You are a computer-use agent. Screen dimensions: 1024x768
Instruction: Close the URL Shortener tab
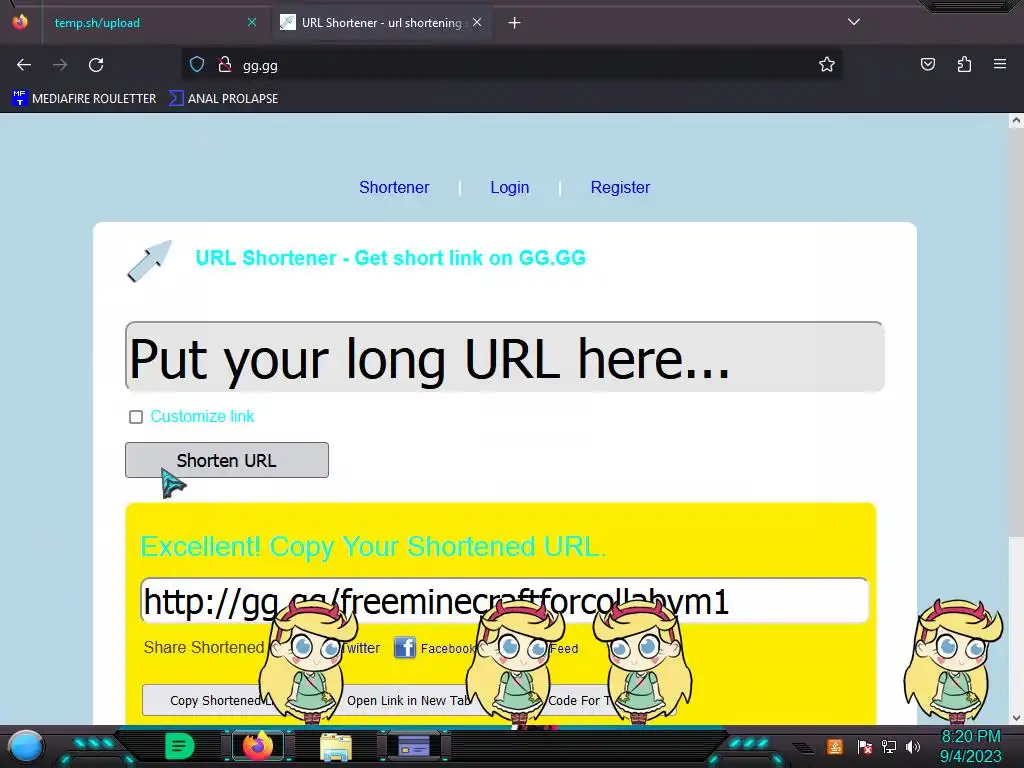(477, 22)
